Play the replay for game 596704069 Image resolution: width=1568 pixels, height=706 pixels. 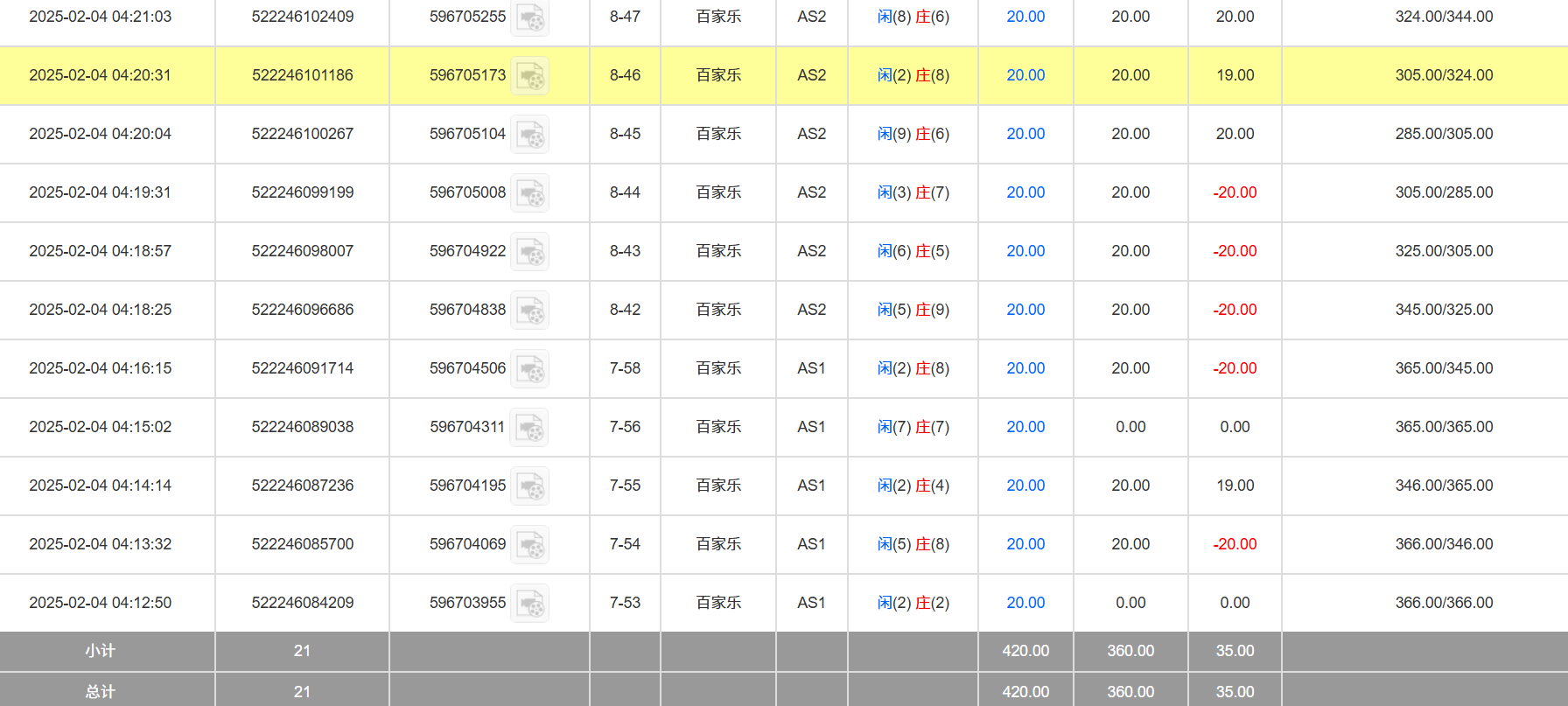coord(530,545)
